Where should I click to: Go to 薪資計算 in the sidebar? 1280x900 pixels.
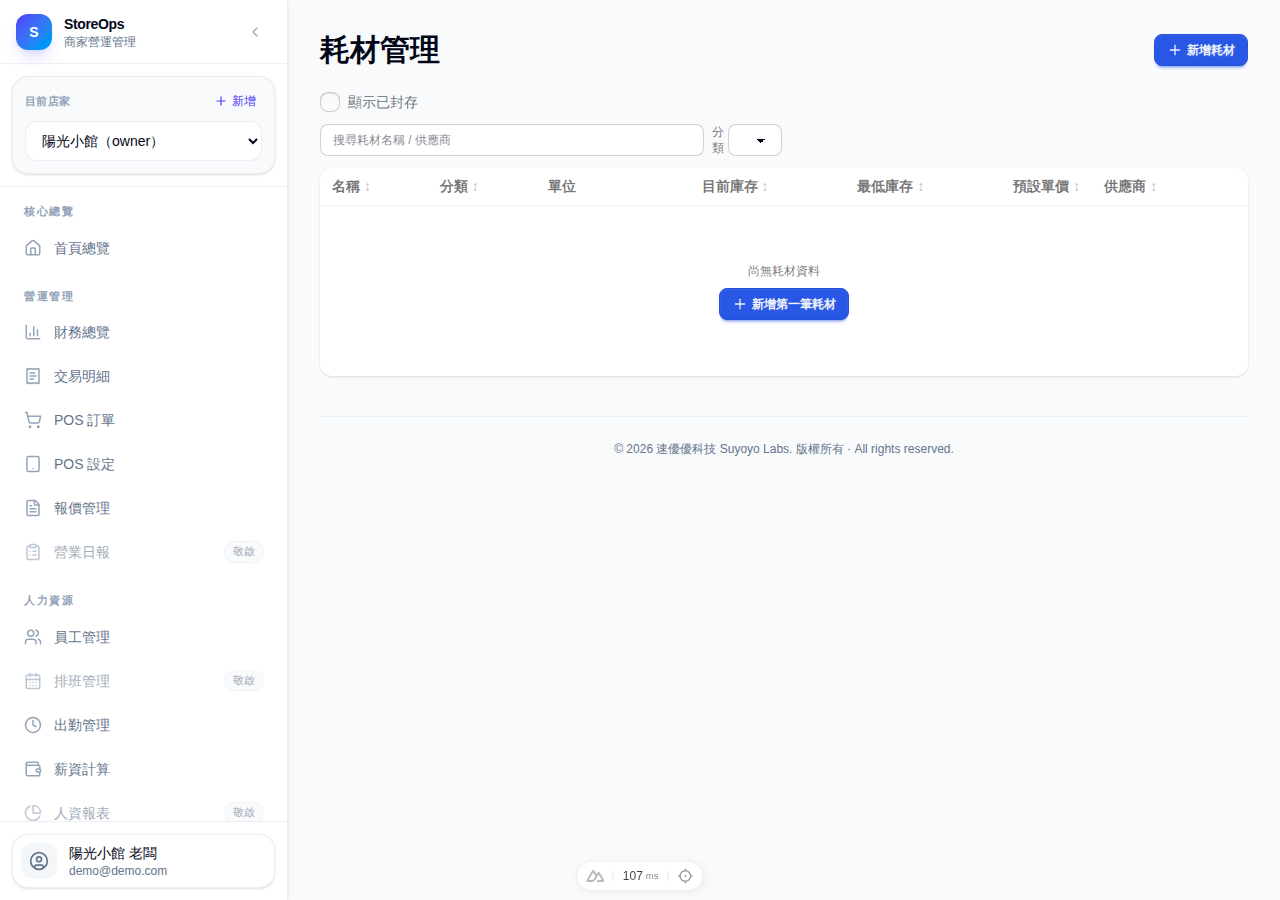click(x=144, y=769)
